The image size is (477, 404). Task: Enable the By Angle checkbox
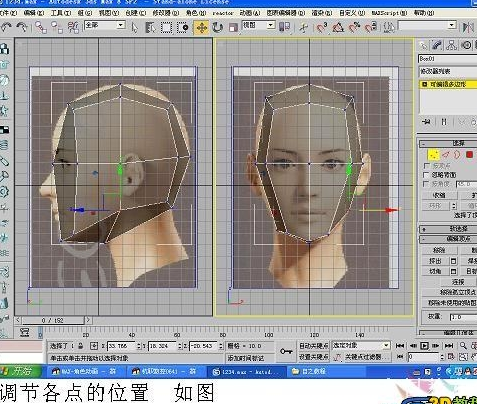click(x=426, y=184)
